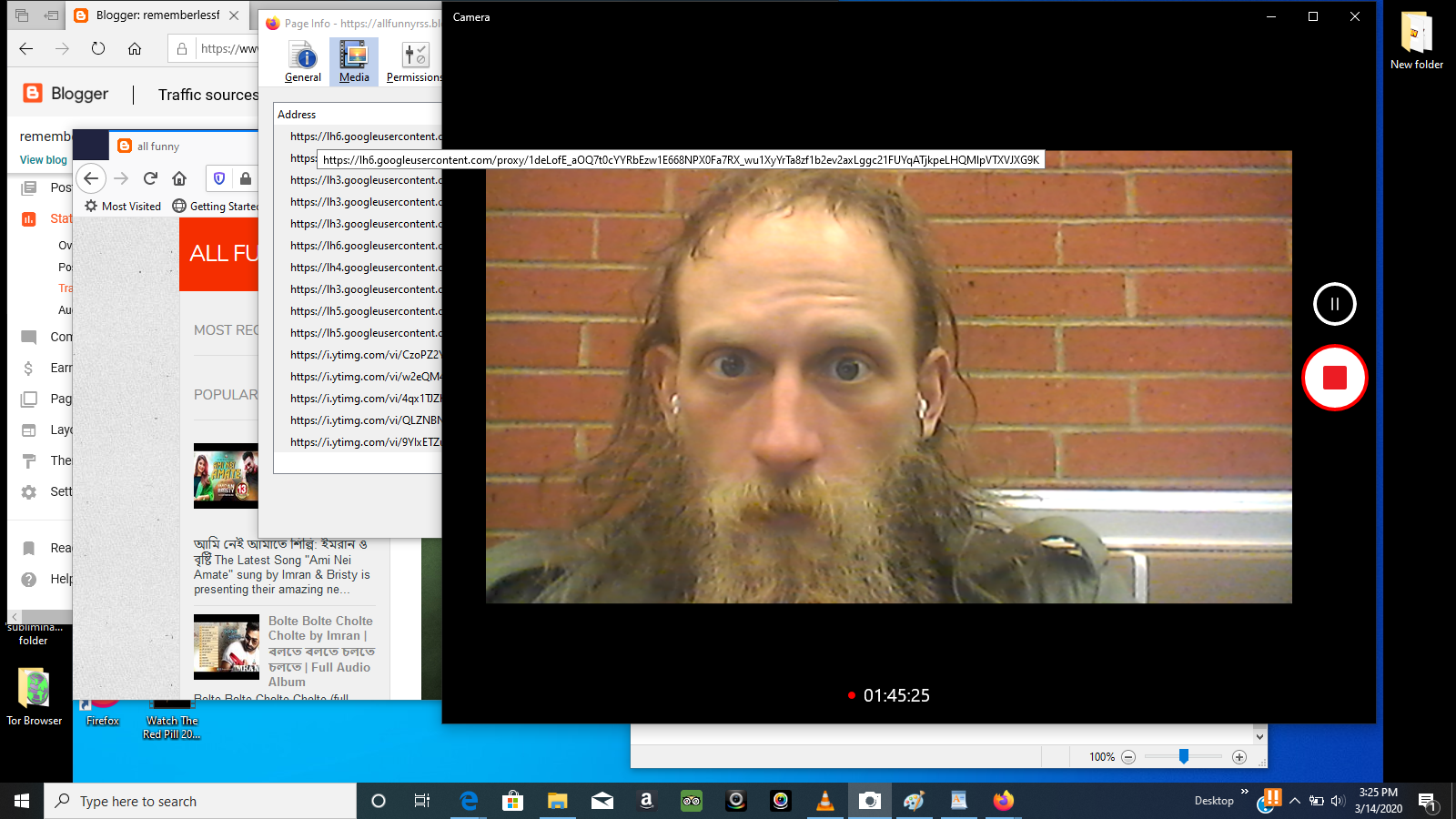Click the scroll down arrow above zoom bar
Screen dimensions: 1456x819
tap(1259, 736)
